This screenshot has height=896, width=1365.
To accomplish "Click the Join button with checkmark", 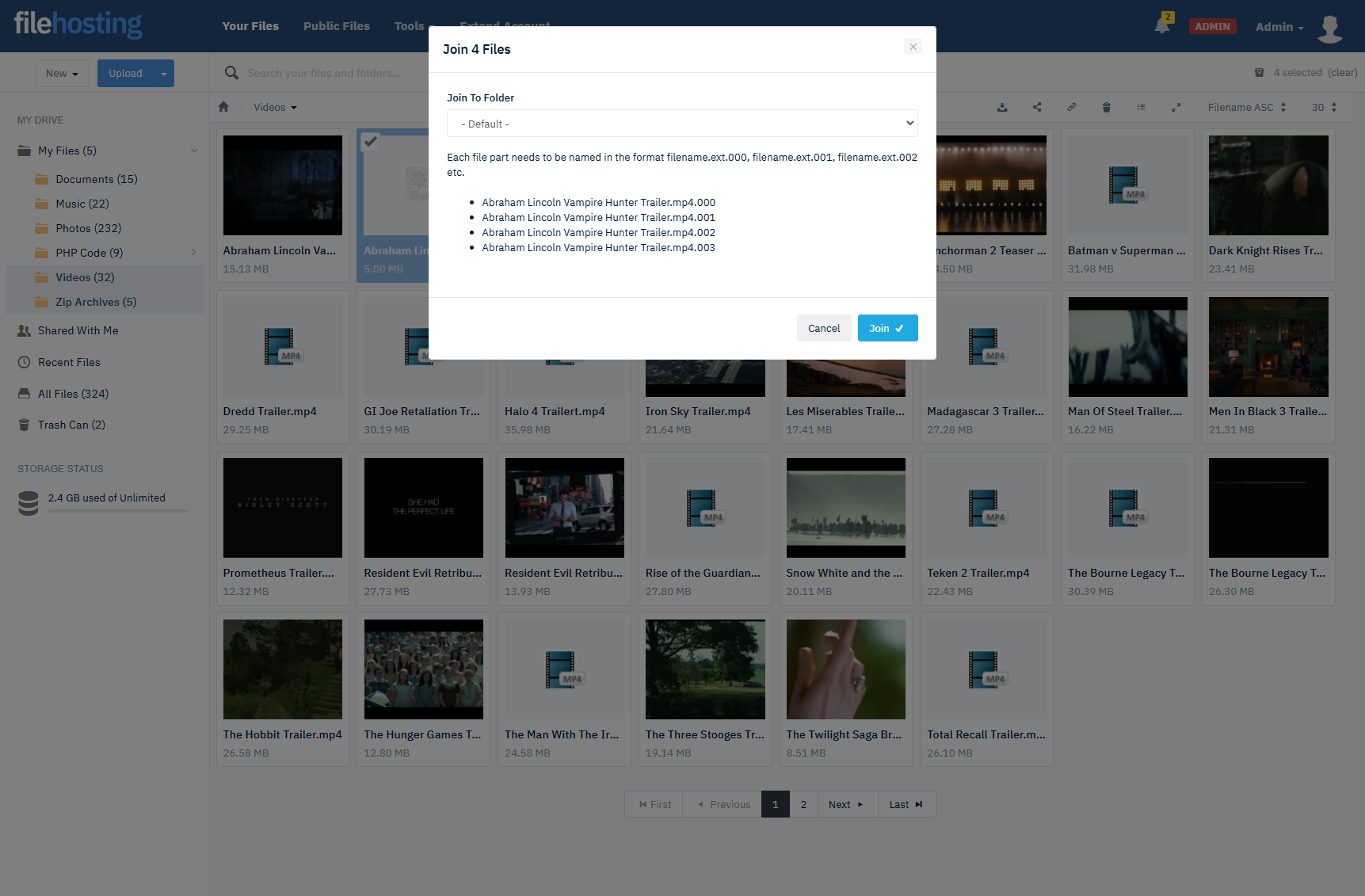I will point(886,328).
